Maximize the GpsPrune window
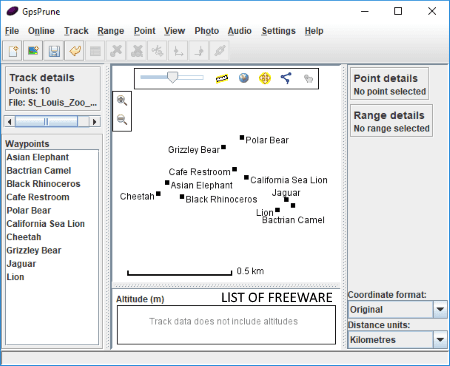Screen dimensions: 450x366 (398, 11)
